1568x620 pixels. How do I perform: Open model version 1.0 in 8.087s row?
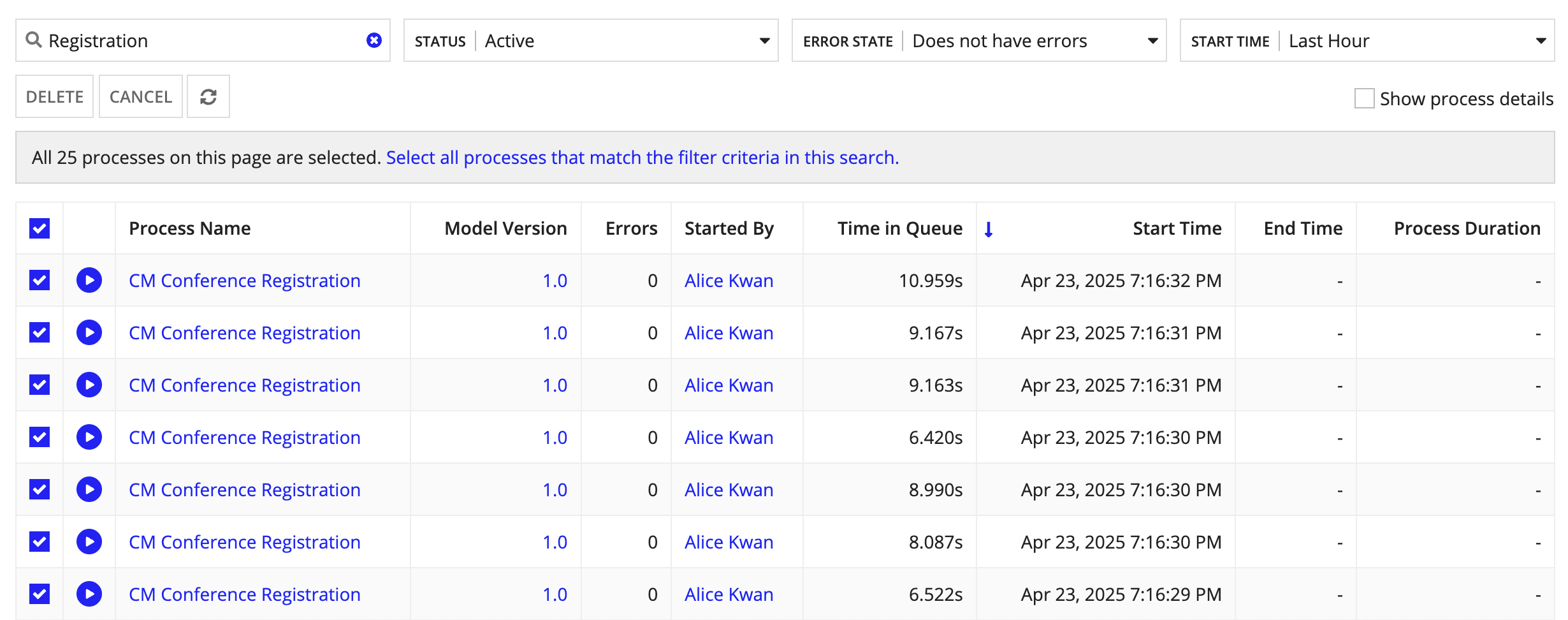tap(555, 542)
